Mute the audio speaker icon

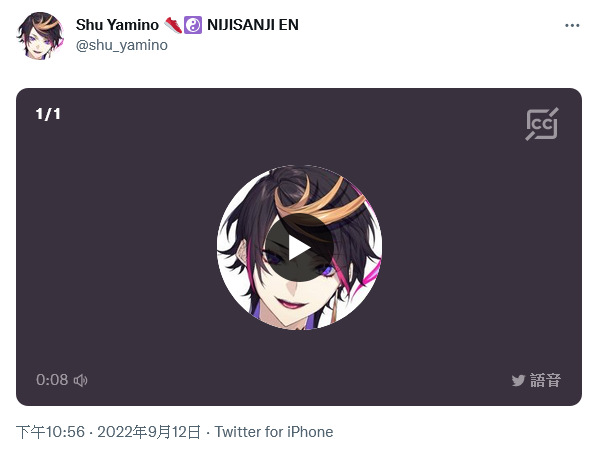[x=80, y=380]
